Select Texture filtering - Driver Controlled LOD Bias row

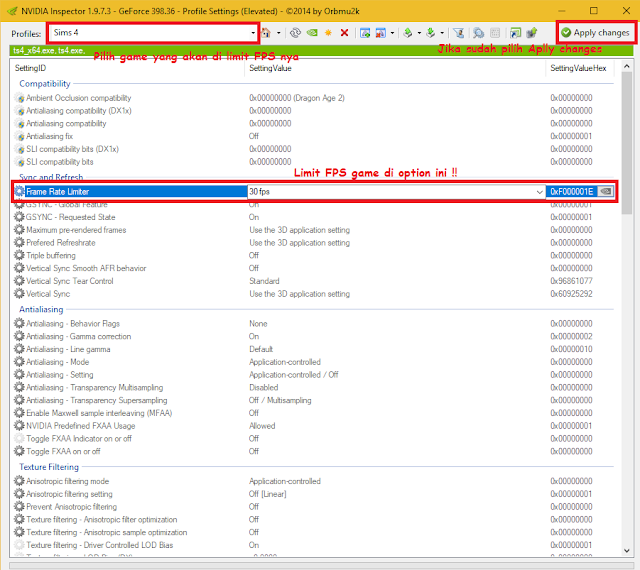313,545
